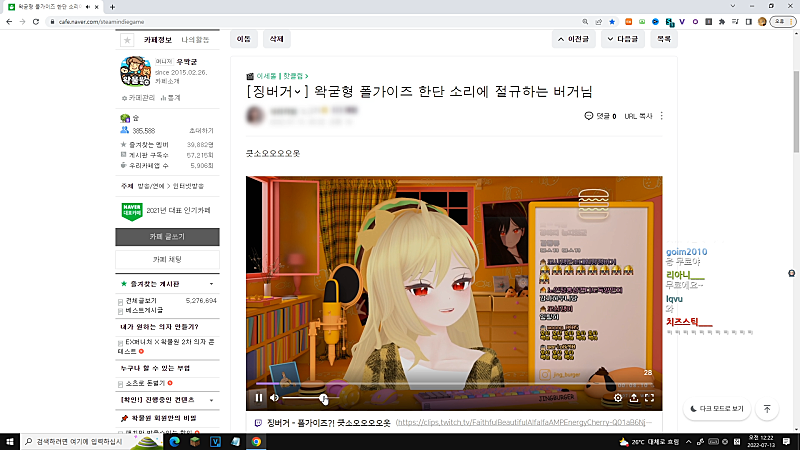Toggle the browser side panel icon

coord(748,22)
